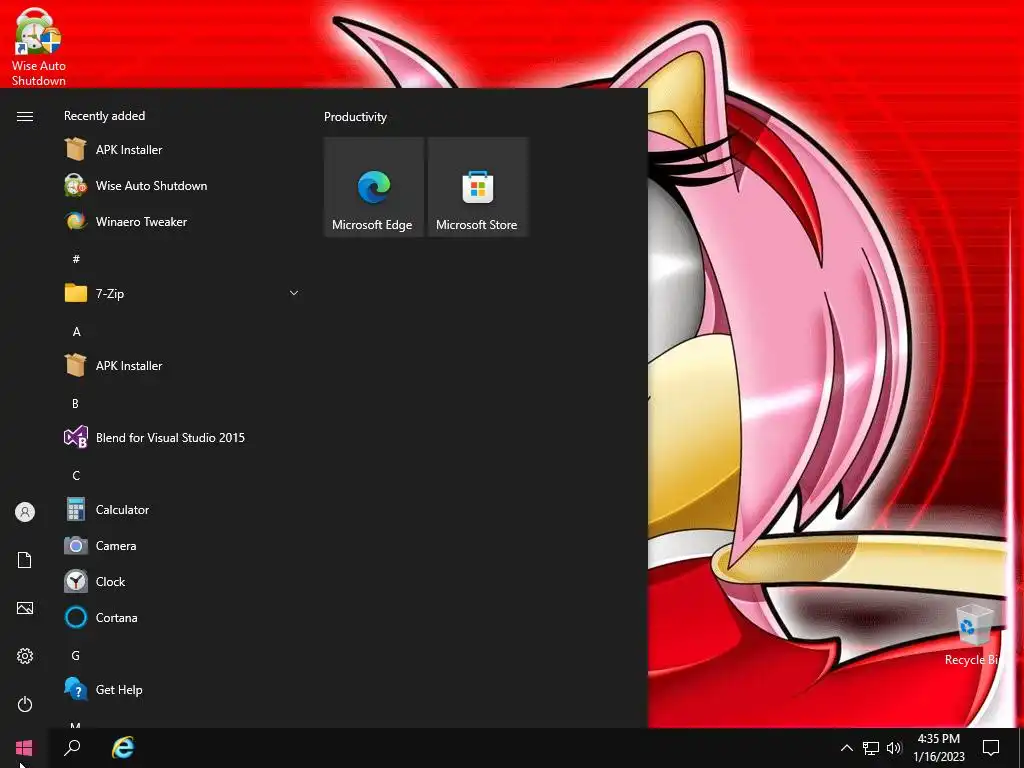The image size is (1024, 768).
Task: Open Documents from Start sidebar
Action: [x=25, y=560]
